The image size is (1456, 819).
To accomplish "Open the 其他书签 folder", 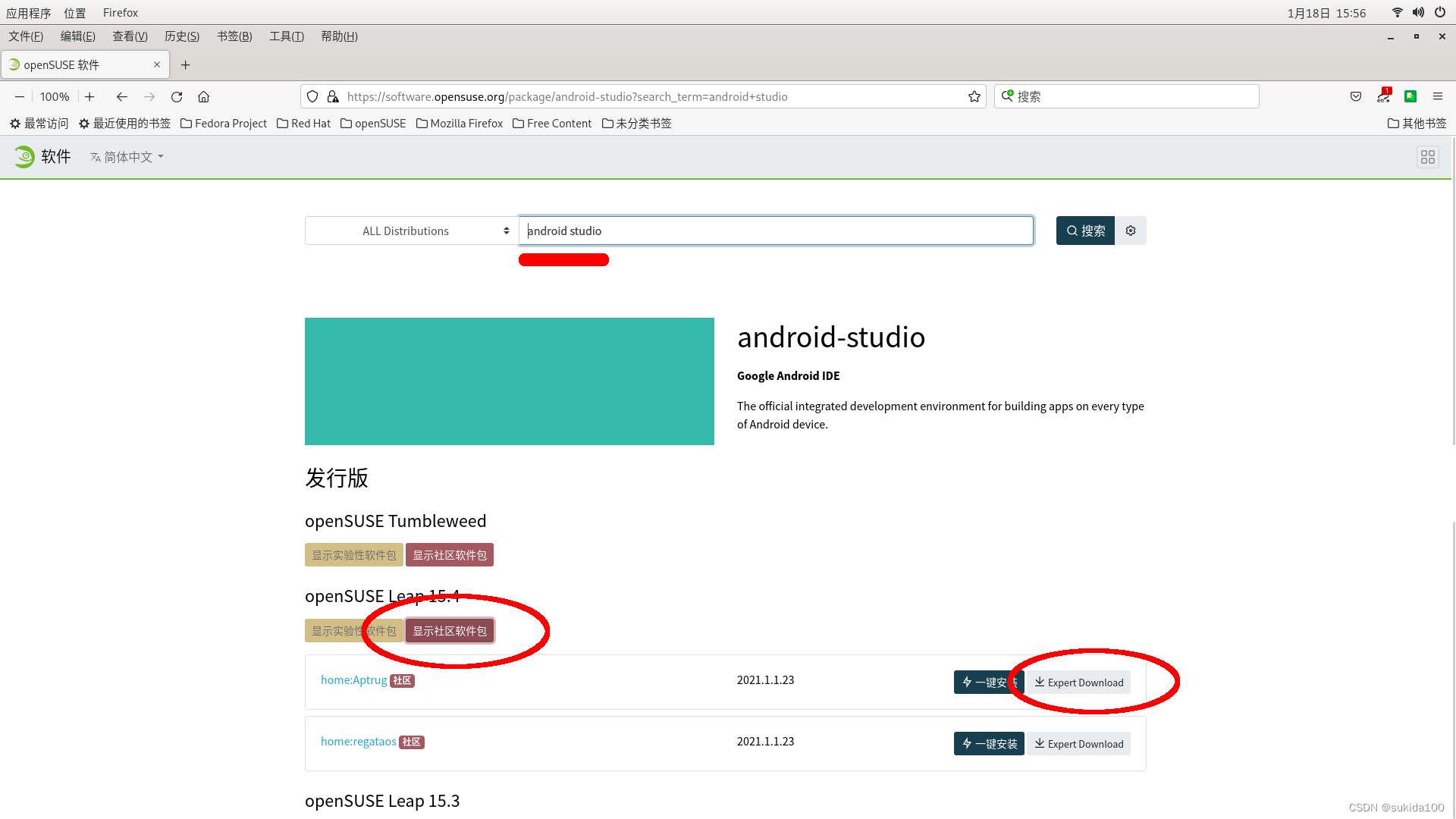I will click(x=1417, y=123).
